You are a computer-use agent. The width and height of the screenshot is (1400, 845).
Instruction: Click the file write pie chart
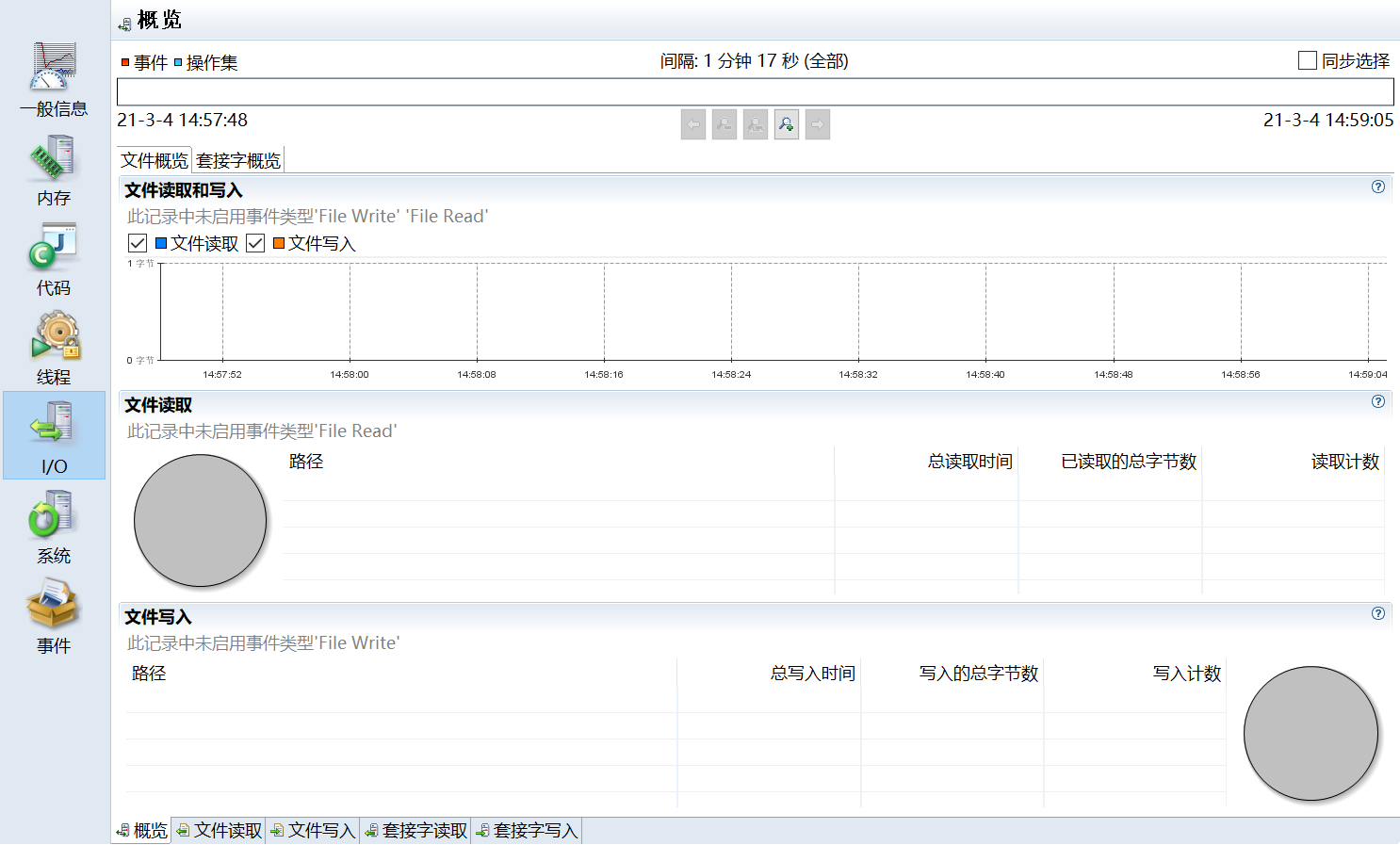click(x=1310, y=733)
